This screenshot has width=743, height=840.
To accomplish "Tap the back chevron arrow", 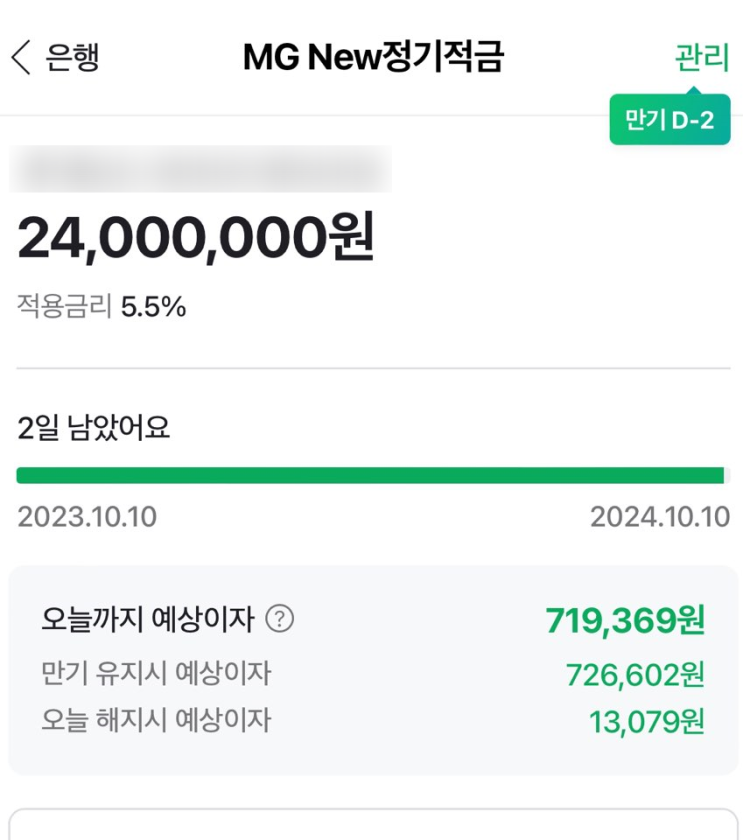I will tap(21, 57).
